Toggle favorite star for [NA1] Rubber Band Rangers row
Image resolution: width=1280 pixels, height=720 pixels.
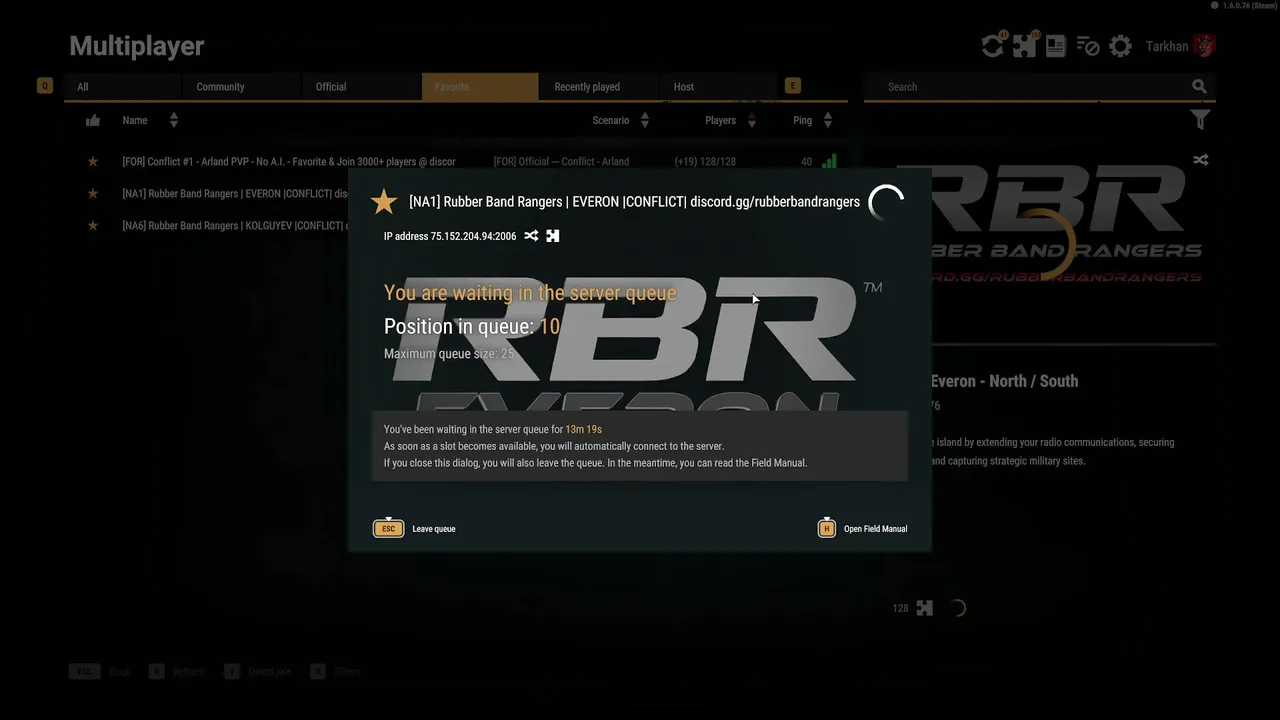click(93, 193)
